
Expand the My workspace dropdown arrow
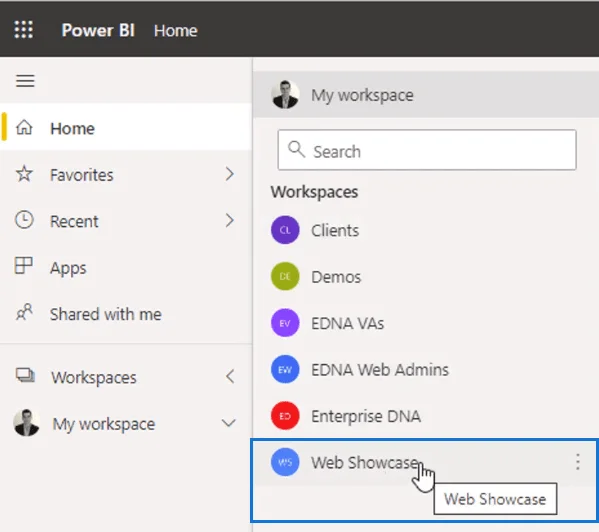click(x=228, y=423)
